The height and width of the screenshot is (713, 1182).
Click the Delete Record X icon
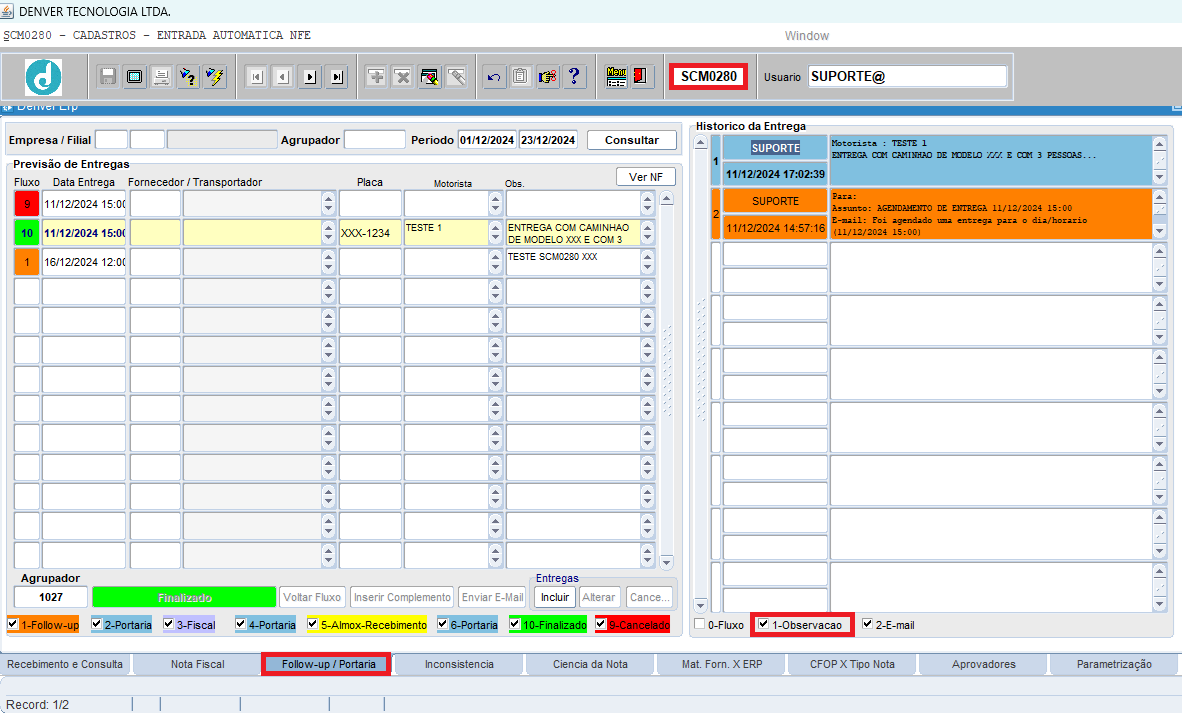click(403, 76)
